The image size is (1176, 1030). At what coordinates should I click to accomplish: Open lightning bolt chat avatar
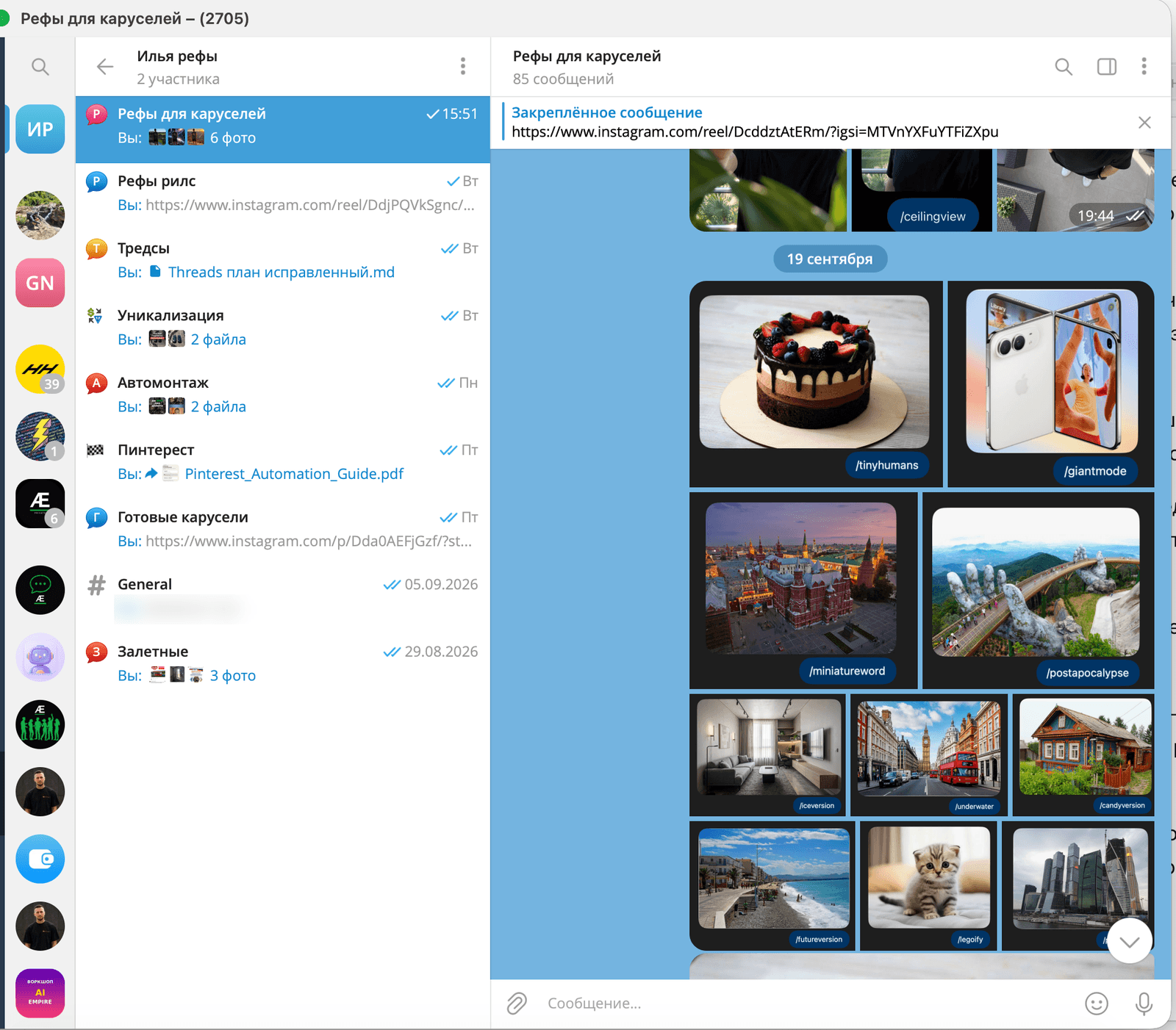pyautogui.click(x=40, y=436)
